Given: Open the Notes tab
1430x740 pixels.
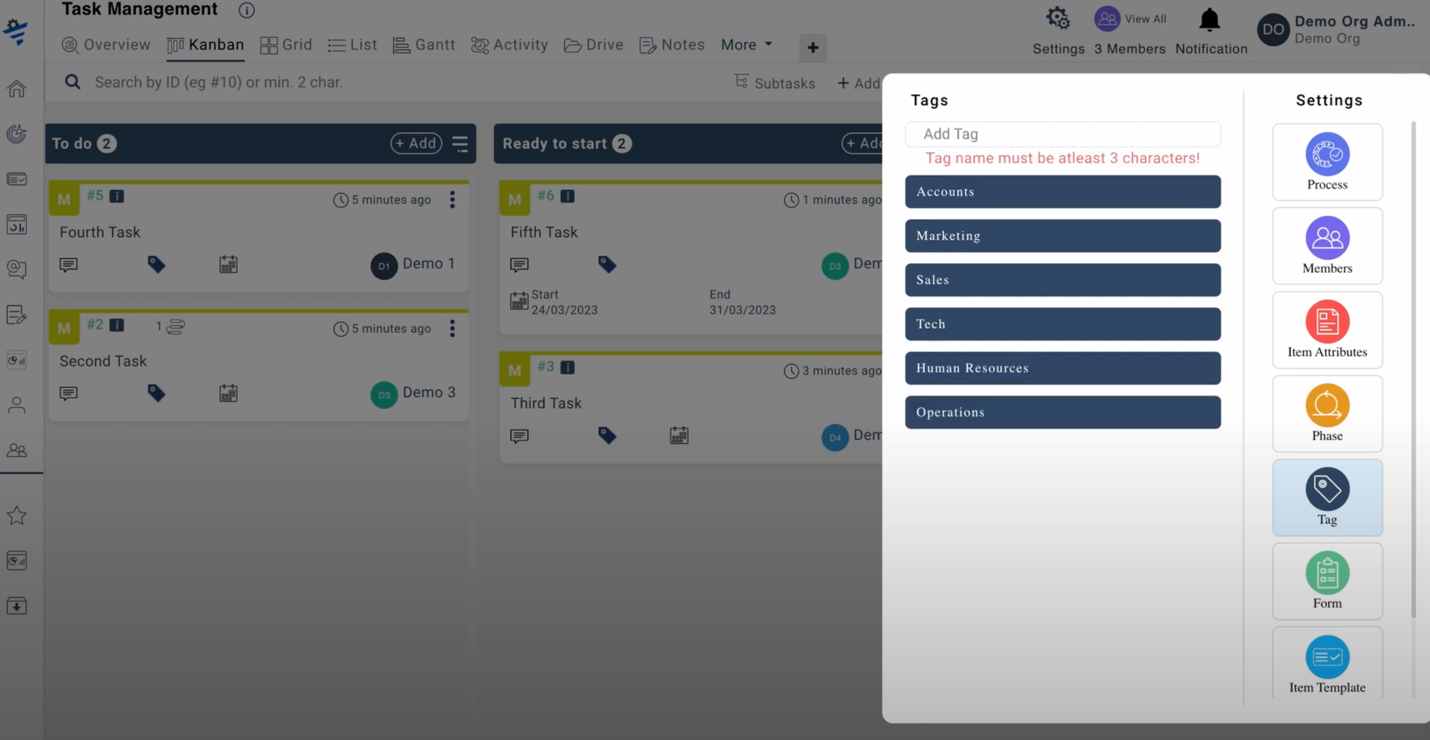Looking at the screenshot, I should [x=671, y=45].
